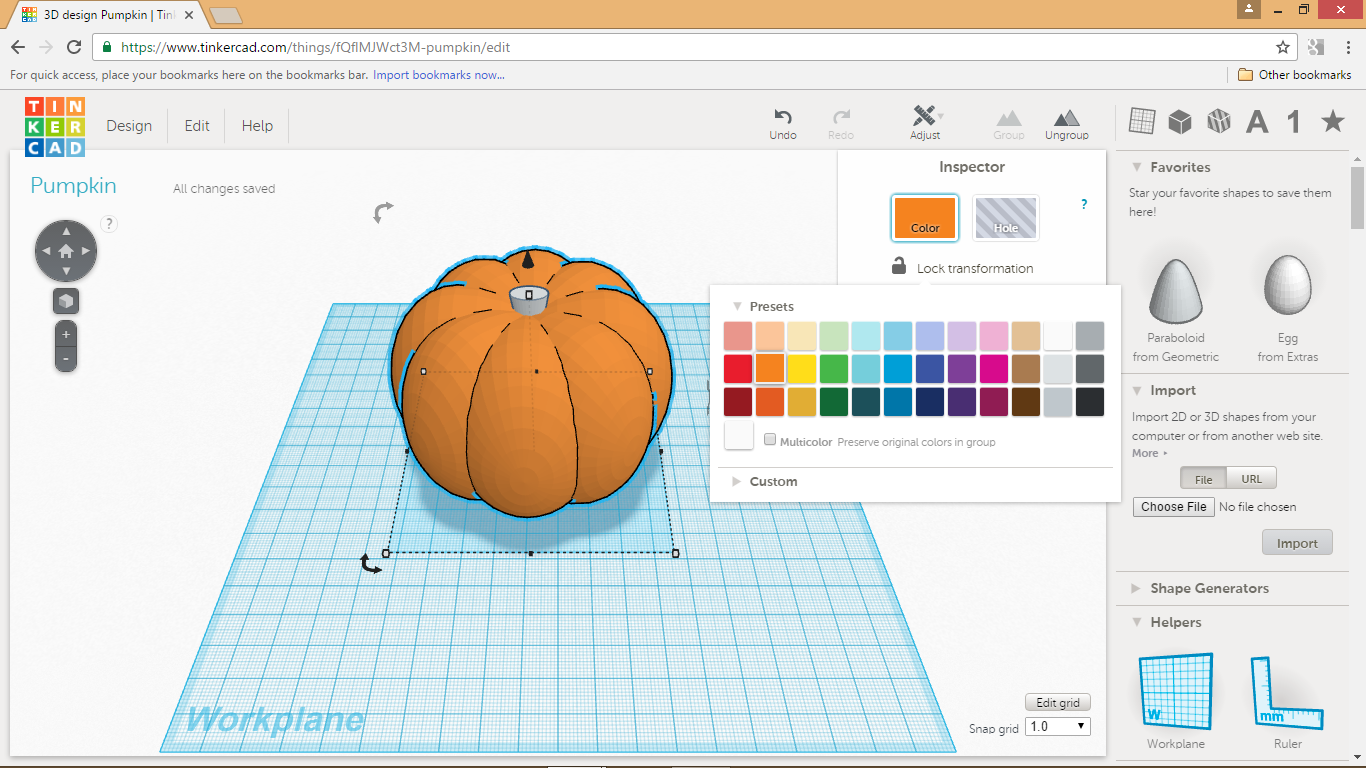Pick the red preset color swatch
1366x768 pixels.
point(737,369)
